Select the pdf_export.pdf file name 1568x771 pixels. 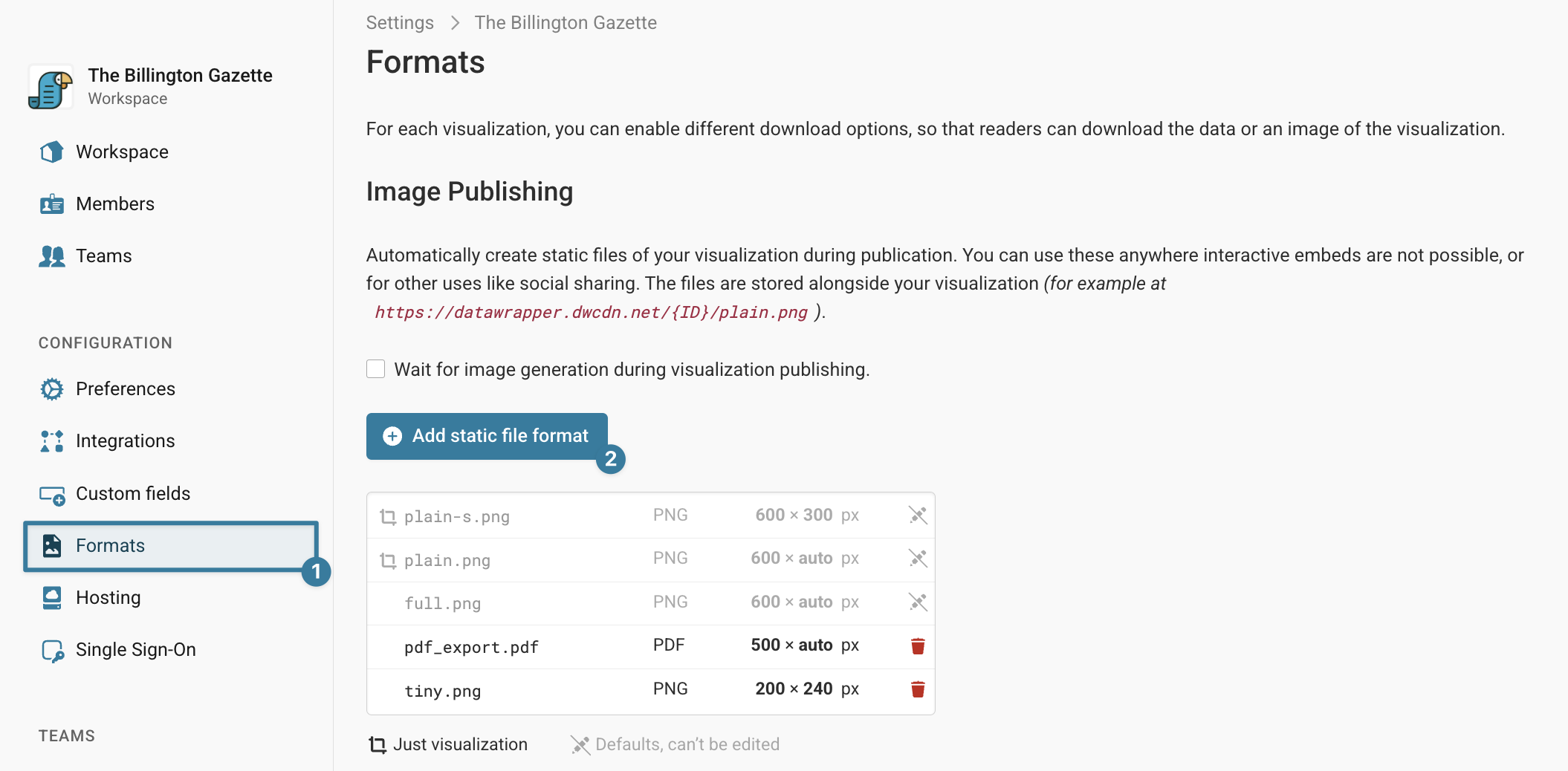pos(471,647)
